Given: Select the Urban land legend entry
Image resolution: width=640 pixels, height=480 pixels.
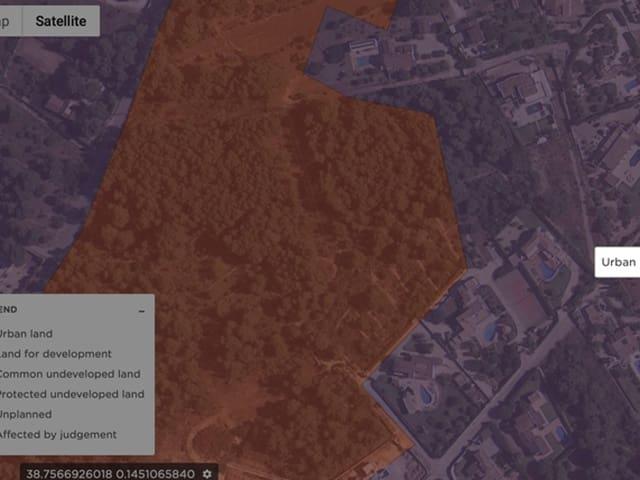Looking at the screenshot, I should coord(26,333).
